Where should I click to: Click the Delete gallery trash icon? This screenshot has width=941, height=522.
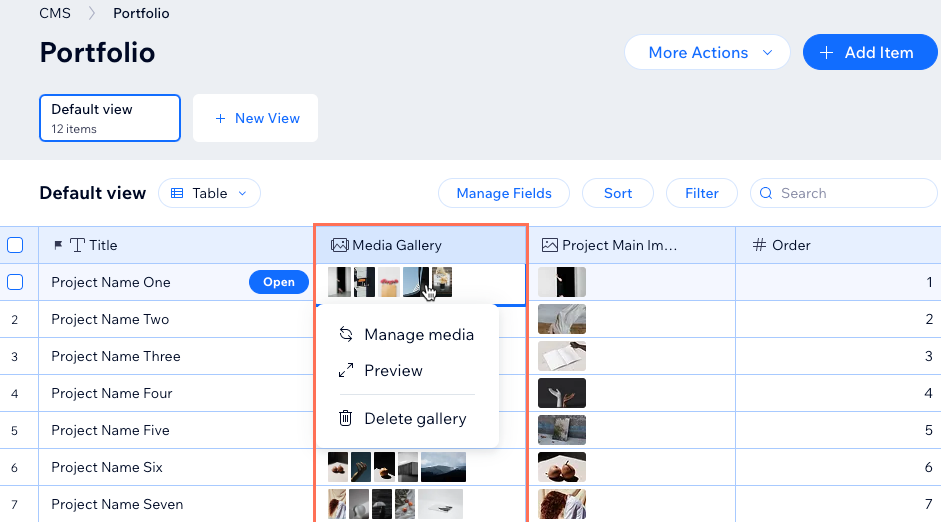(x=346, y=418)
